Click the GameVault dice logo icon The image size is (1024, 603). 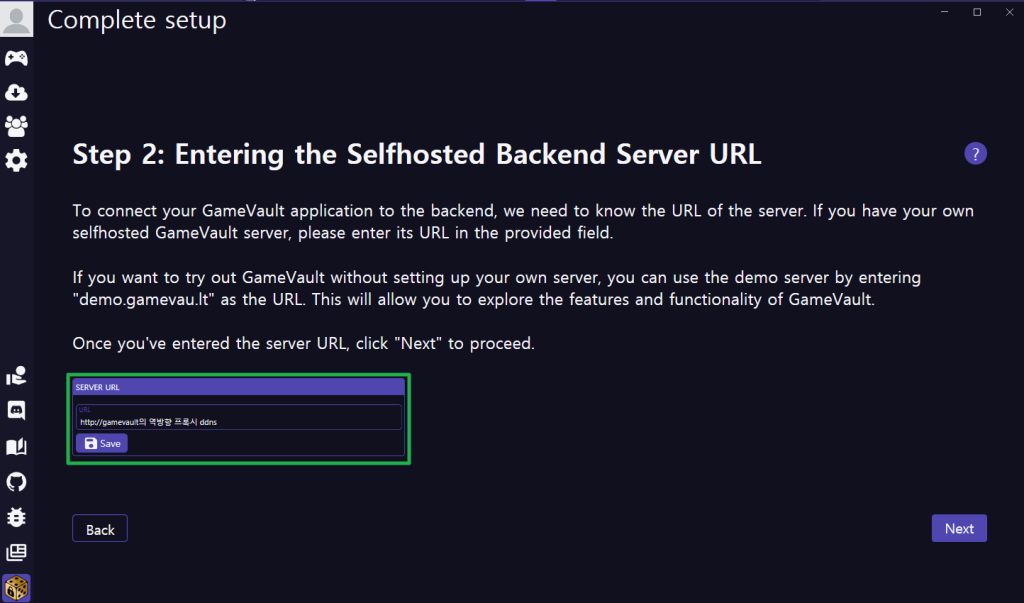tap(16, 587)
